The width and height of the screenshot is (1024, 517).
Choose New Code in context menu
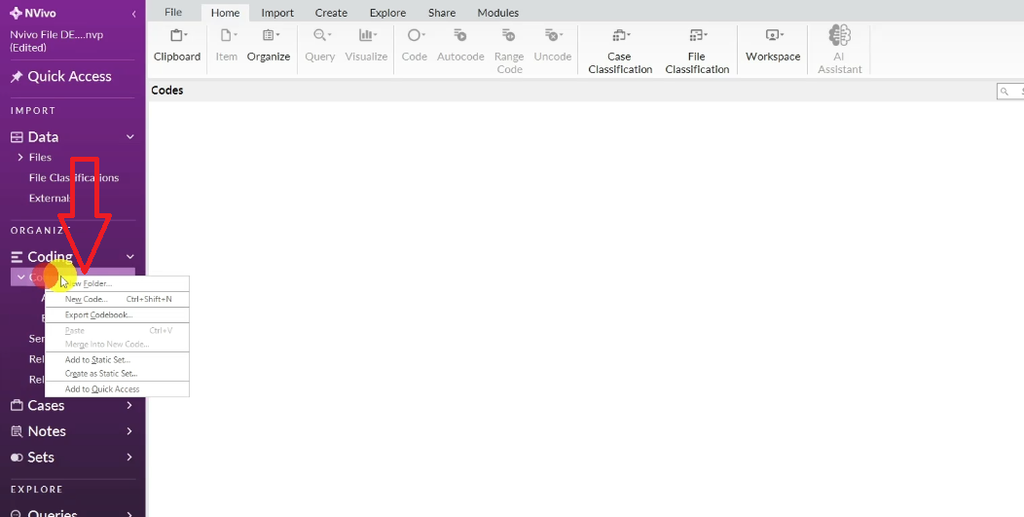118,299
